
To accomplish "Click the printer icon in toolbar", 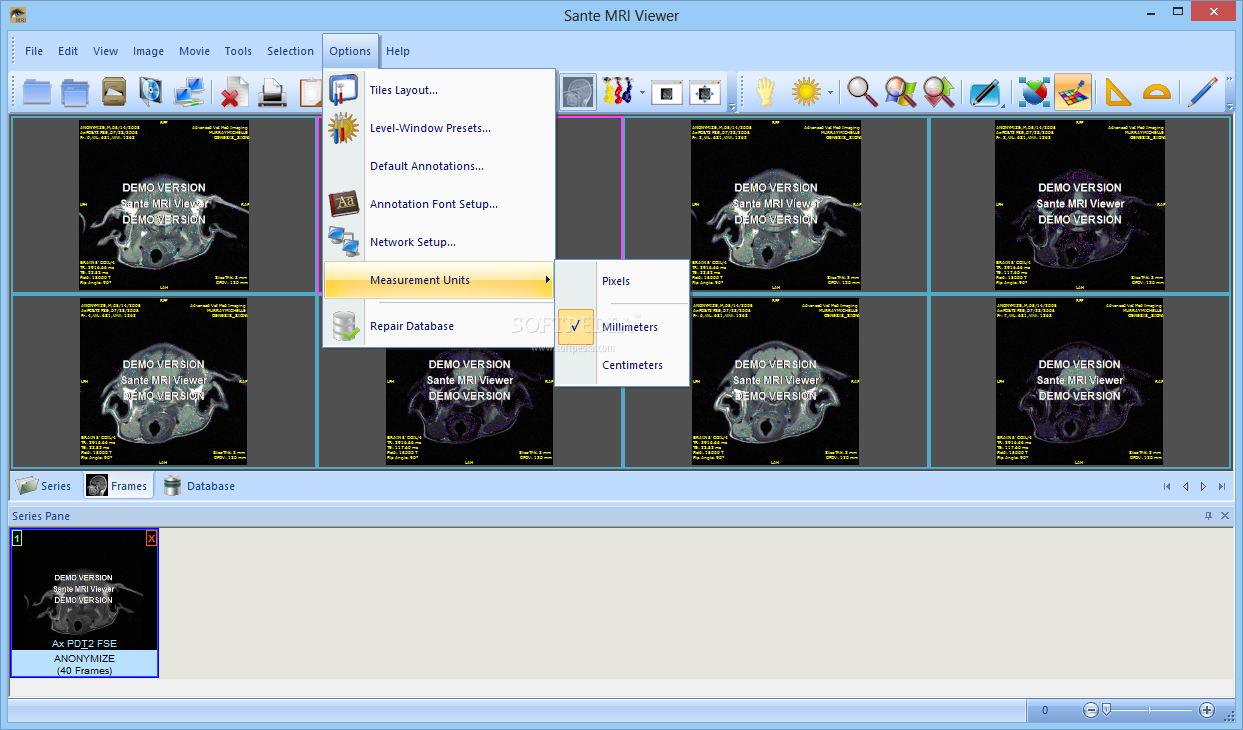I will click(x=272, y=92).
